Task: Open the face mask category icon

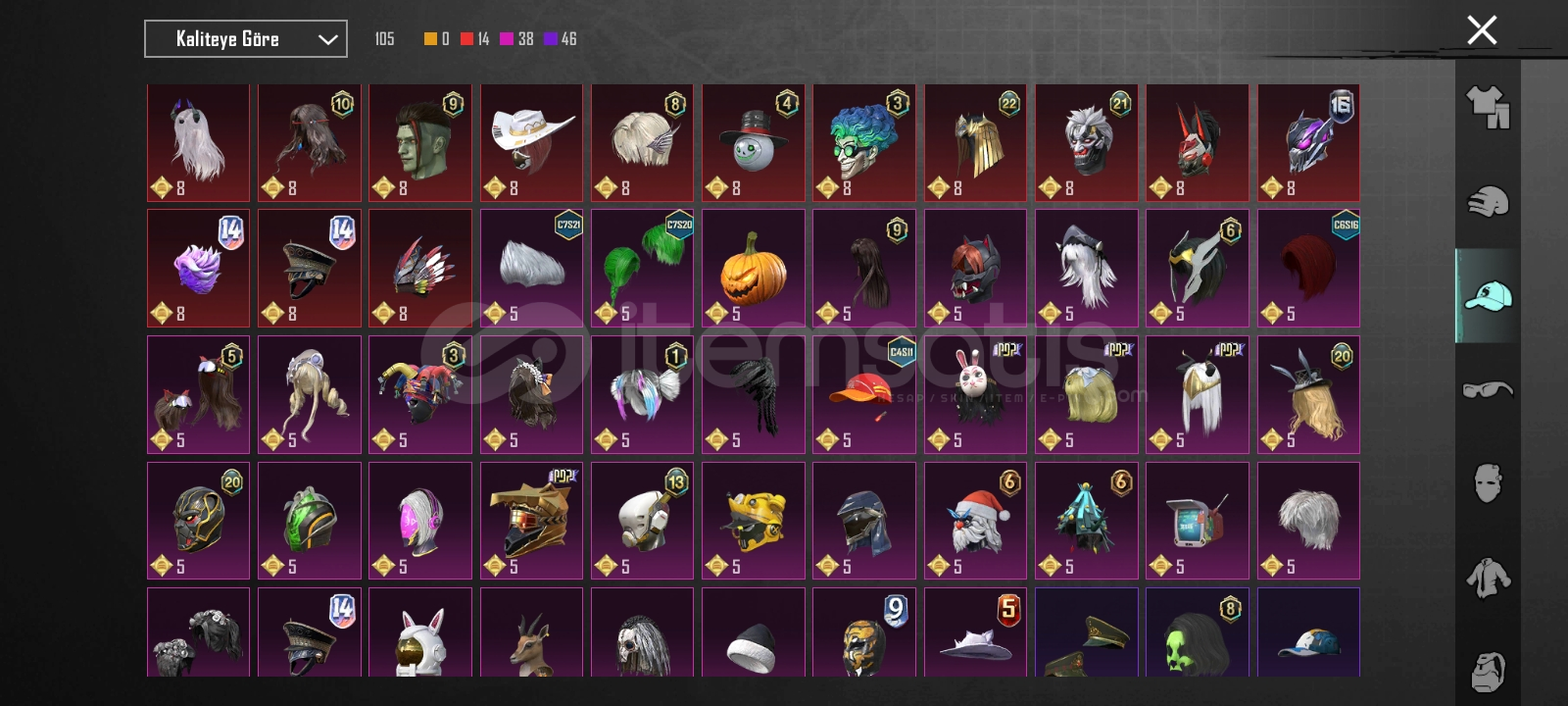Action: pyautogui.click(x=1488, y=482)
